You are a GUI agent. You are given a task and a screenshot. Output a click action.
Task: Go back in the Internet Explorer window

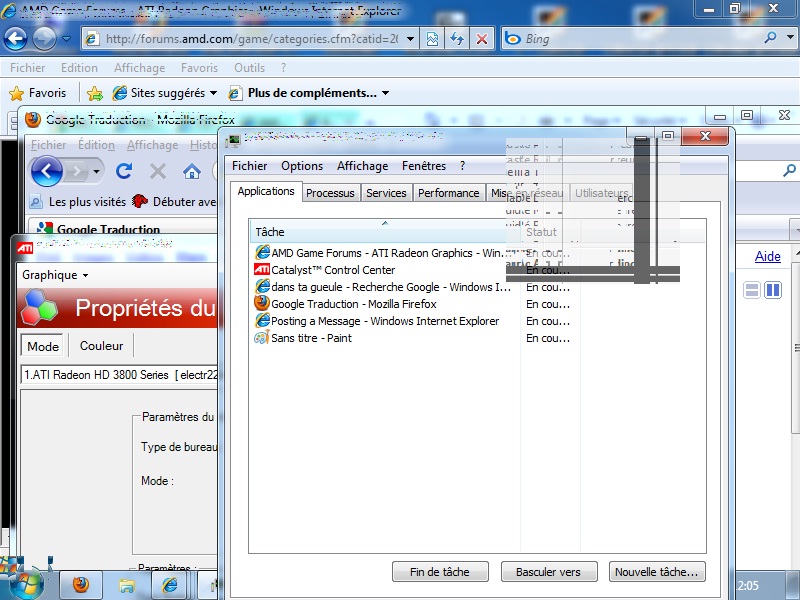pyautogui.click(x=15, y=39)
